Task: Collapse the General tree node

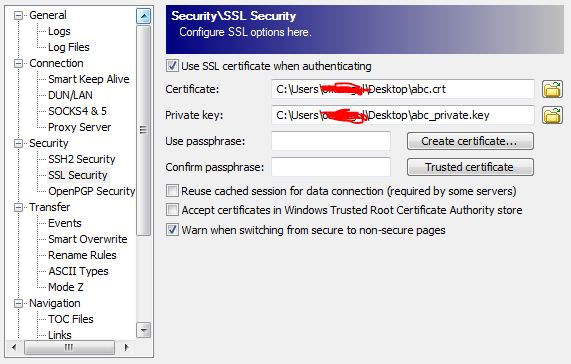Action: tap(18, 15)
